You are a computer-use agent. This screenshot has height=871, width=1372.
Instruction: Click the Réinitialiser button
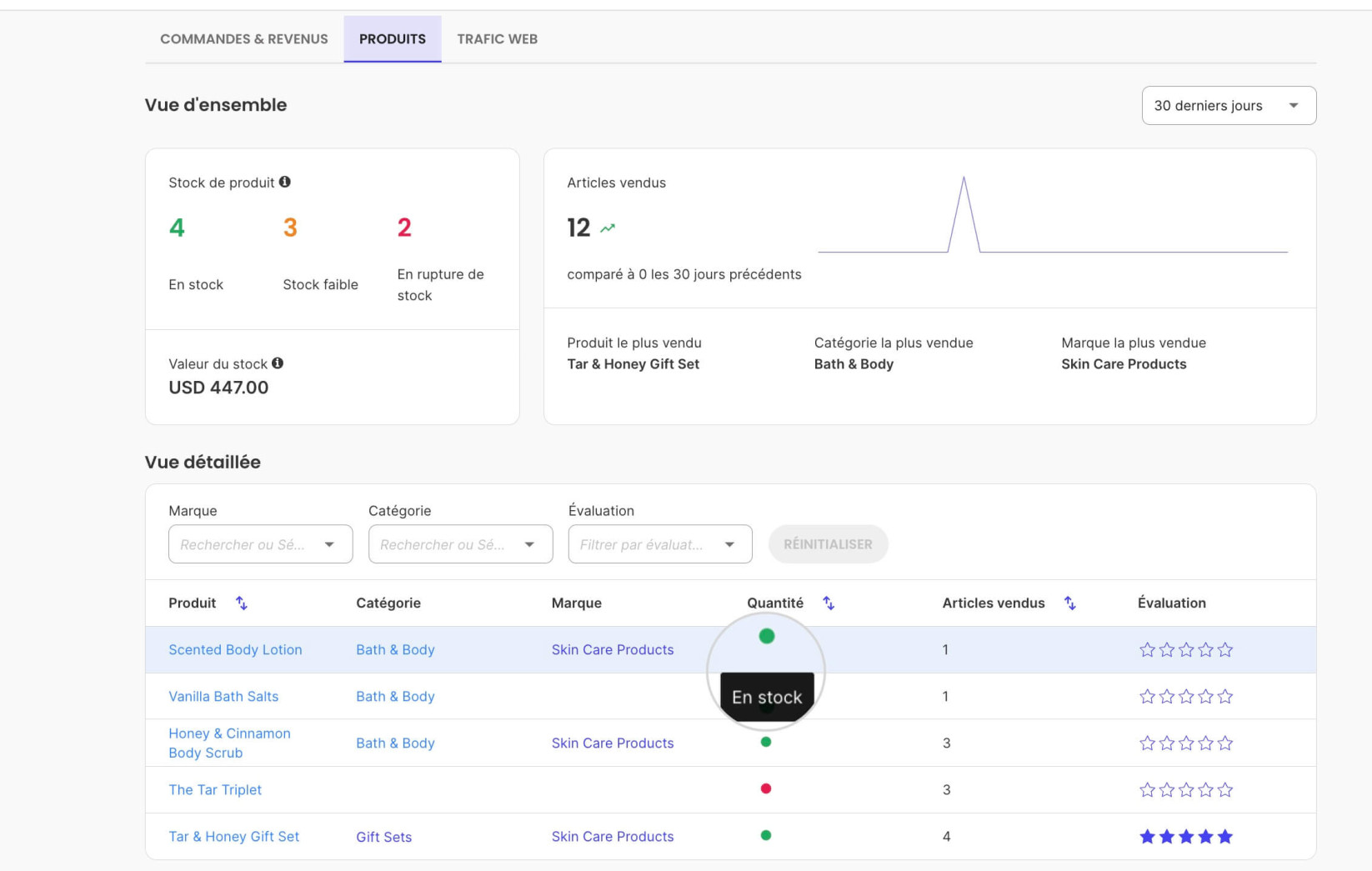point(829,544)
